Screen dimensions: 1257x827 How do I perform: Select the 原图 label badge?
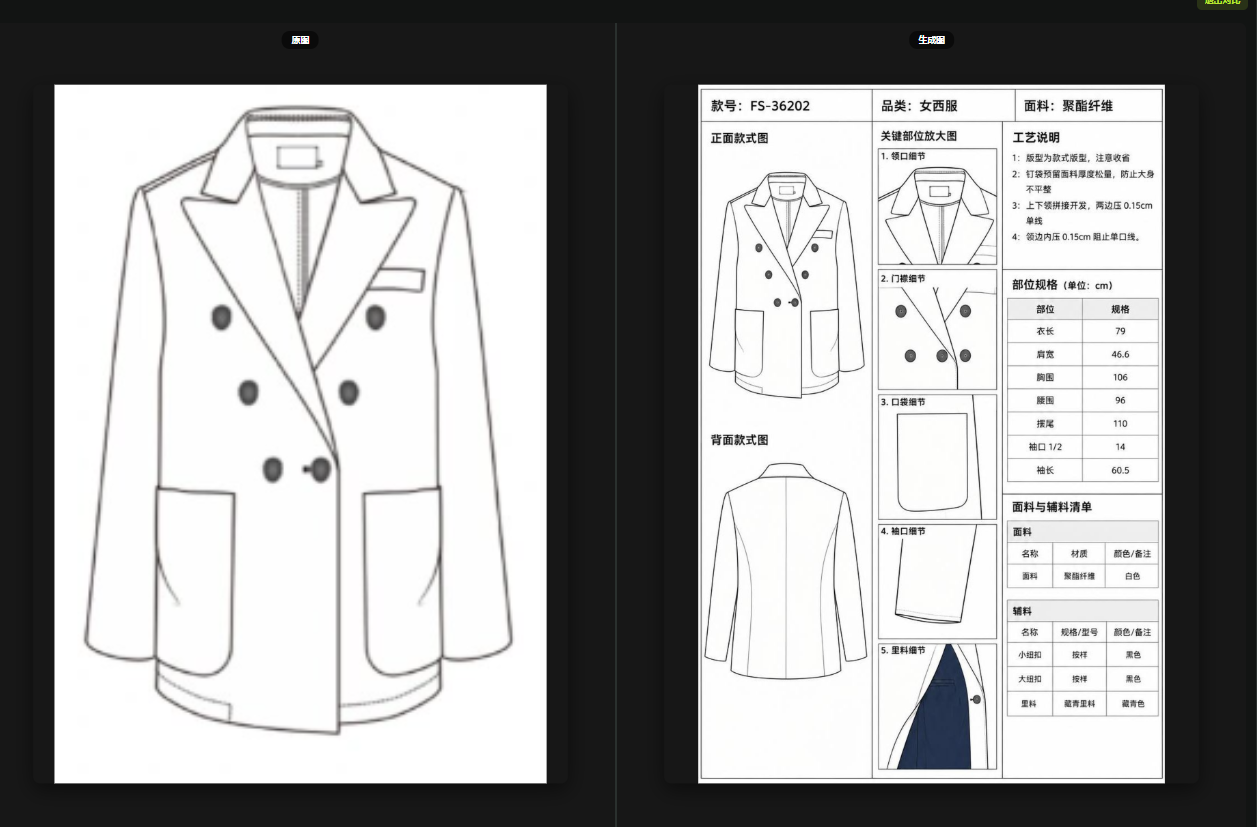(300, 40)
